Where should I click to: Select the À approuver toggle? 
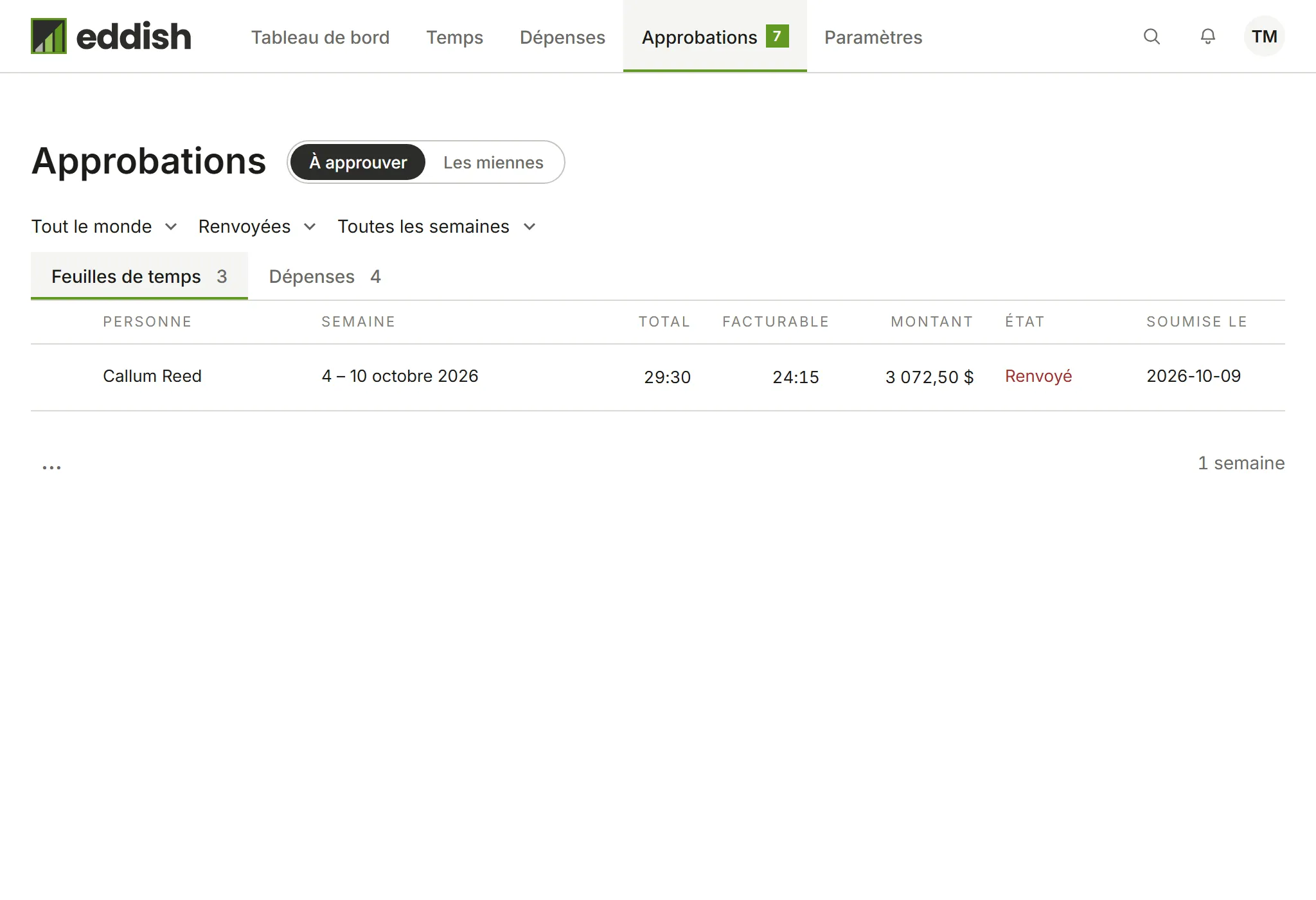[x=358, y=162]
